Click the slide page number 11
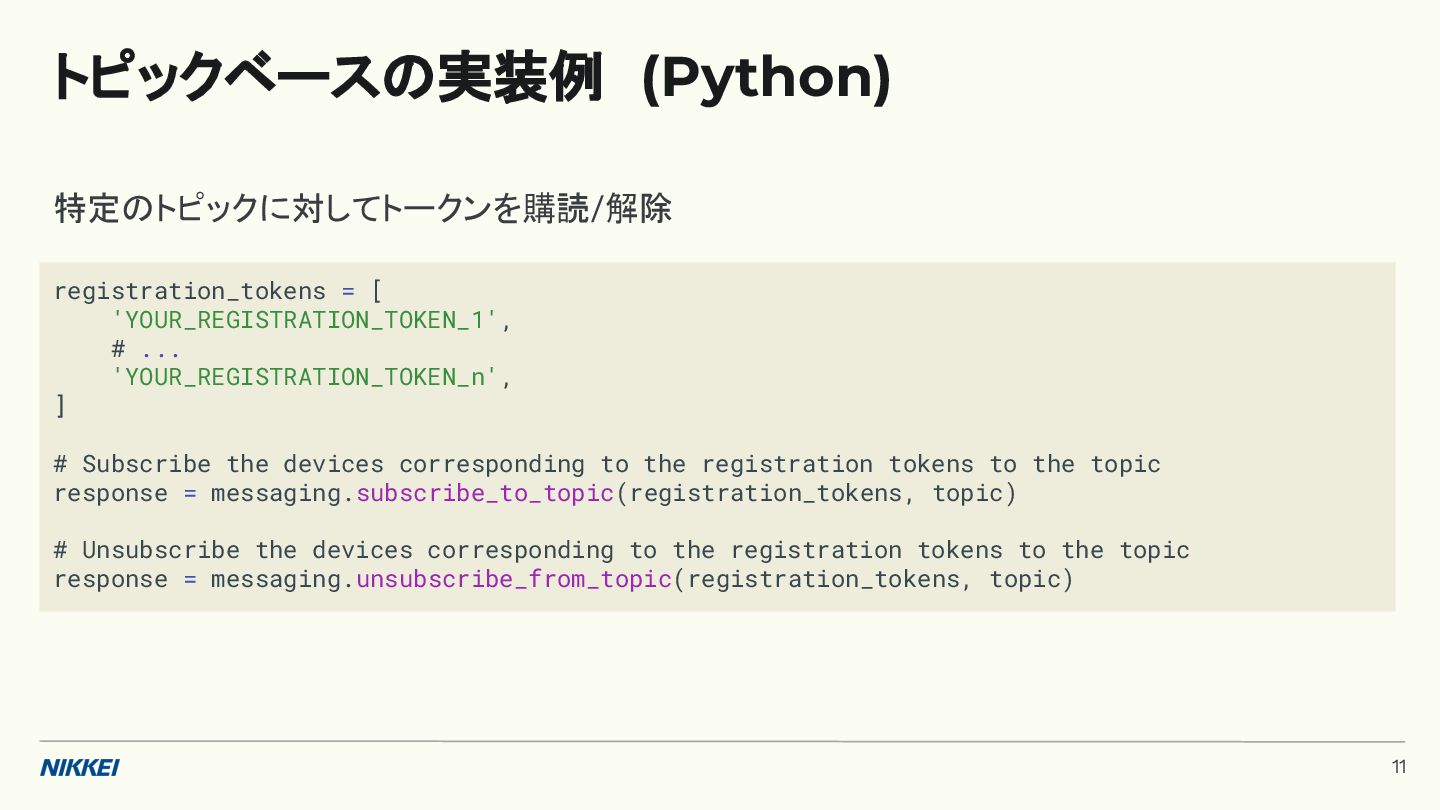 coord(1398,767)
